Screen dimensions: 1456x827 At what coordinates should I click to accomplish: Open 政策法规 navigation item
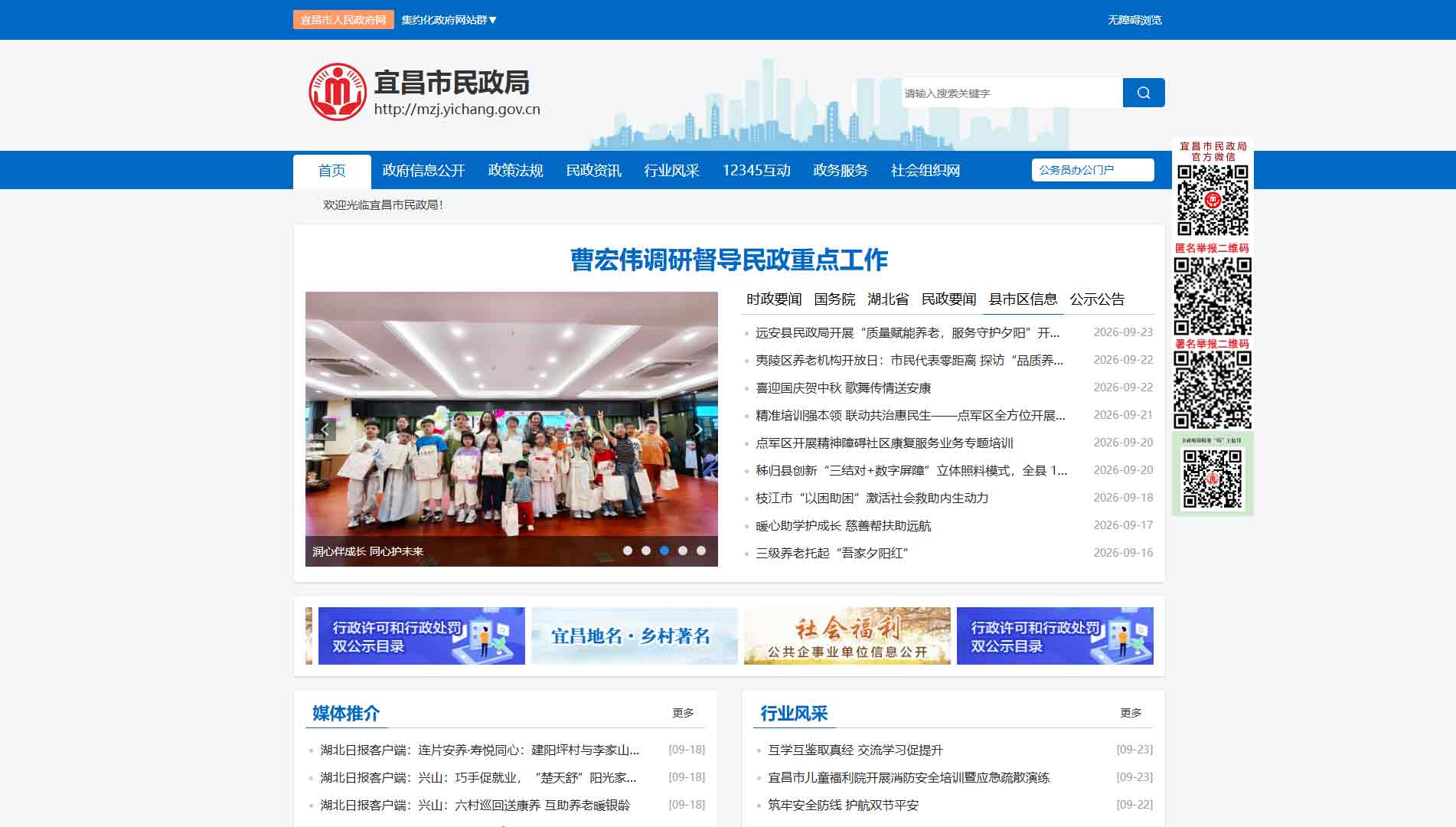(x=515, y=171)
